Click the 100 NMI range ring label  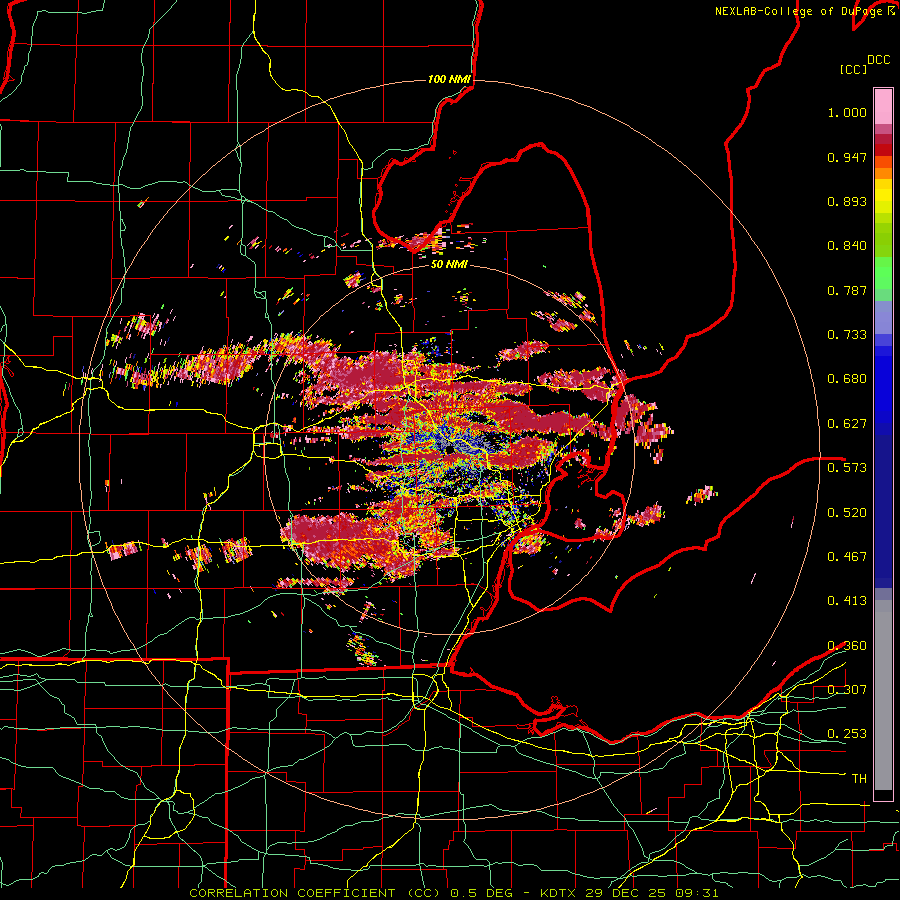449,79
